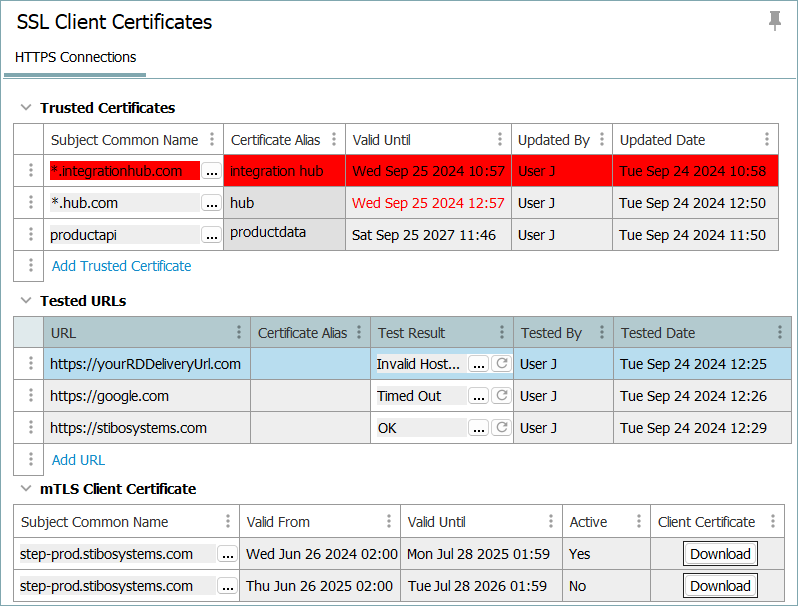Open the ellipsis beside the Timed Out result
This screenshot has height=606, width=798.
coord(479,396)
